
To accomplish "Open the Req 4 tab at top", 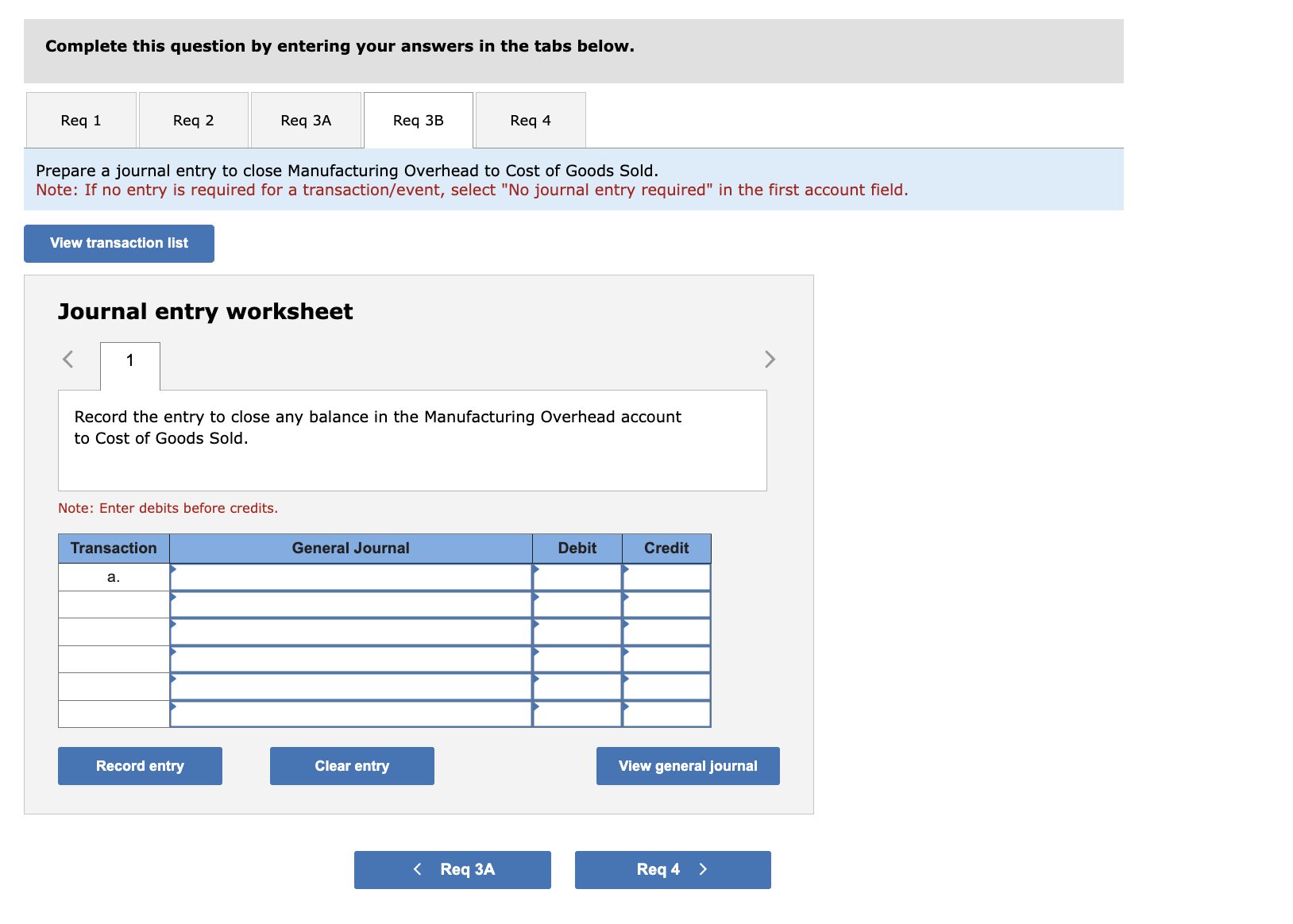I will (530, 120).
